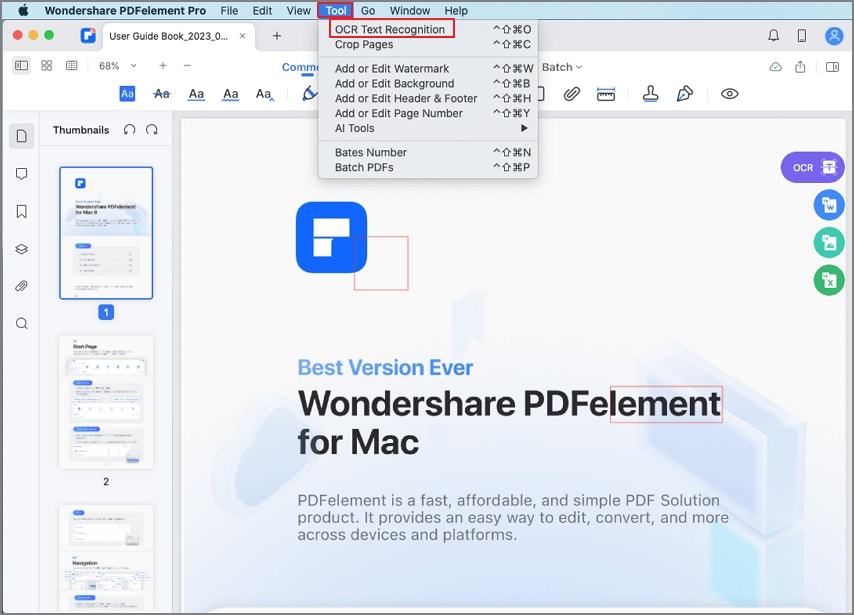The height and width of the screenshot is (615, 854).
Task: Zoom in with the plus button
Action: click(162, 65)
